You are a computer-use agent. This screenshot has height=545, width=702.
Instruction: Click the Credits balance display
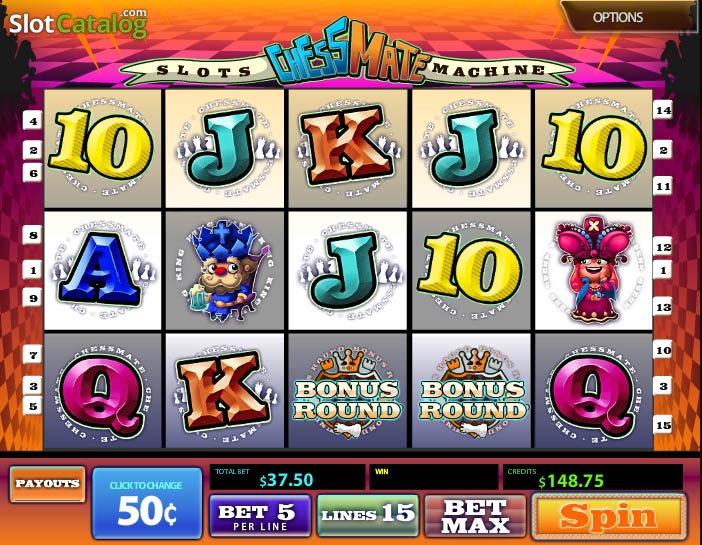[x=593, y=477]
